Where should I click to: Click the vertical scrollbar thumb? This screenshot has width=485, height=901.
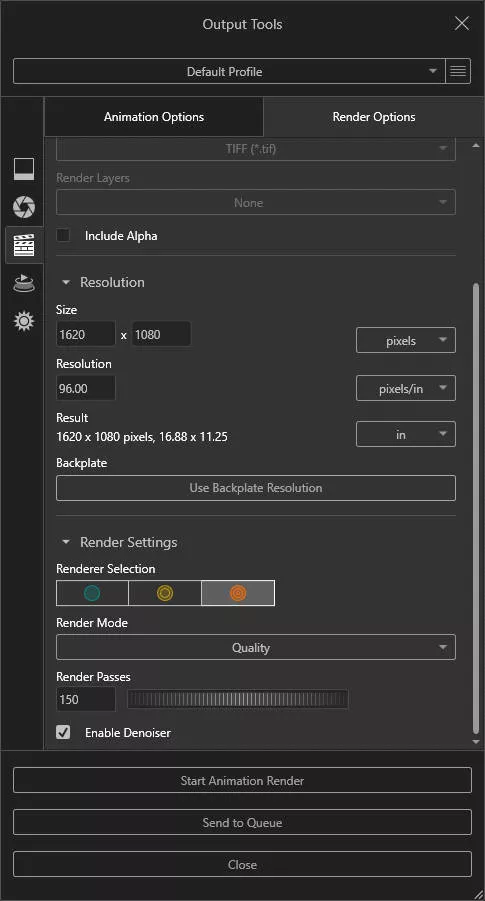pos(476,509)
